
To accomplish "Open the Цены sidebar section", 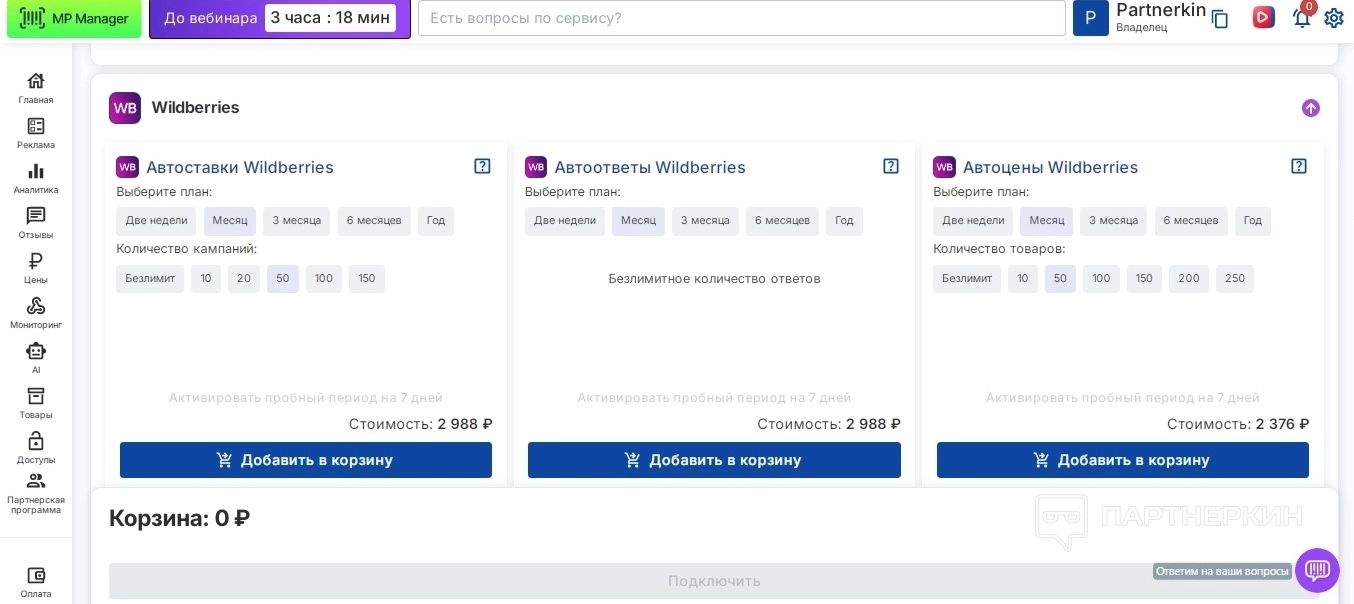I will pyautogui.click(x=36, y=268).
